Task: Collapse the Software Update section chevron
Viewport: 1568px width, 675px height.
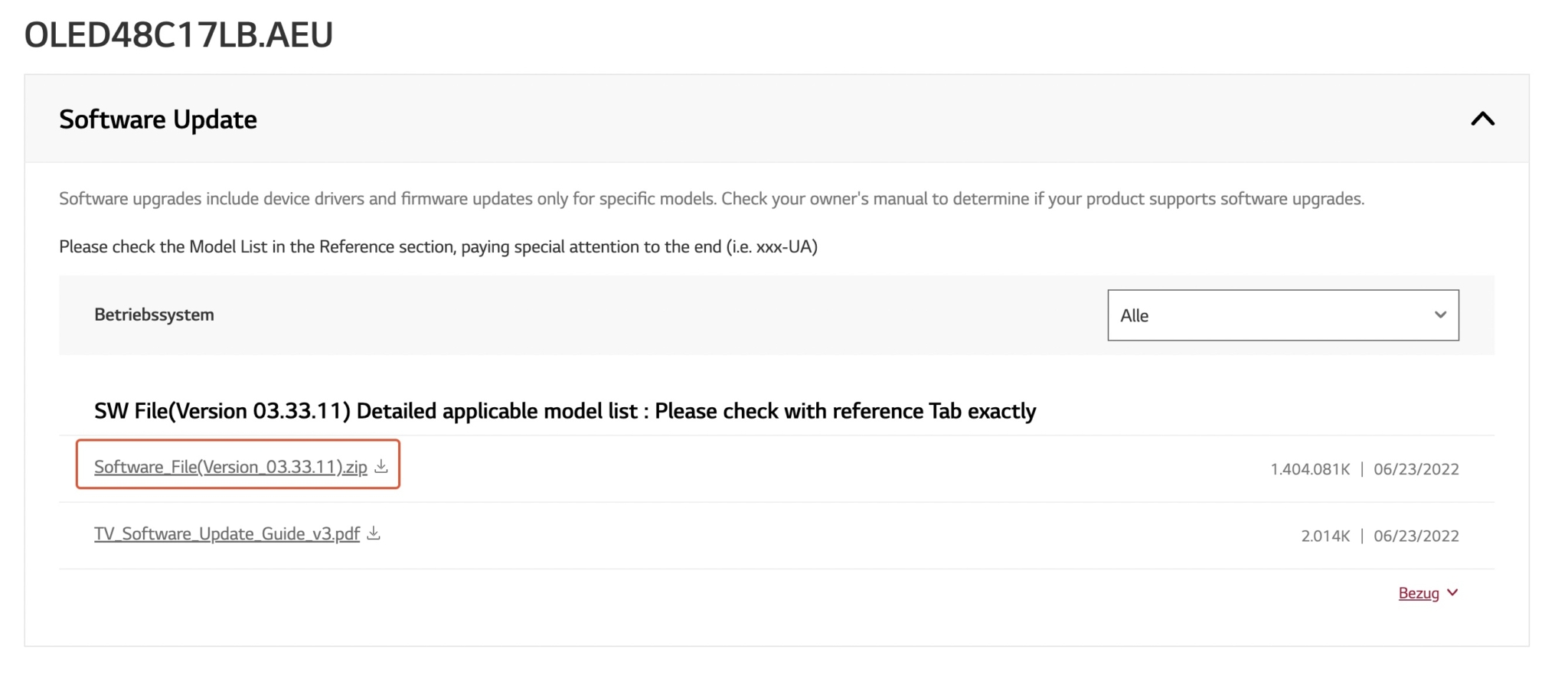Action: 1482,119
